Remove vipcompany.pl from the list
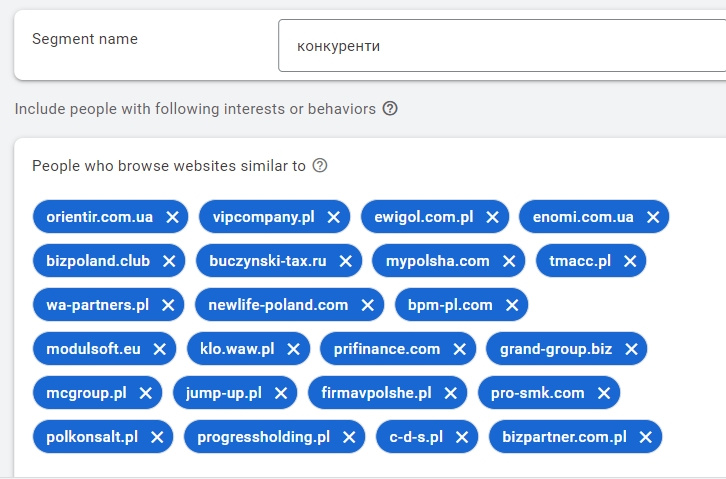Screen dimensions: 726x479 click(x=334, y=217)
